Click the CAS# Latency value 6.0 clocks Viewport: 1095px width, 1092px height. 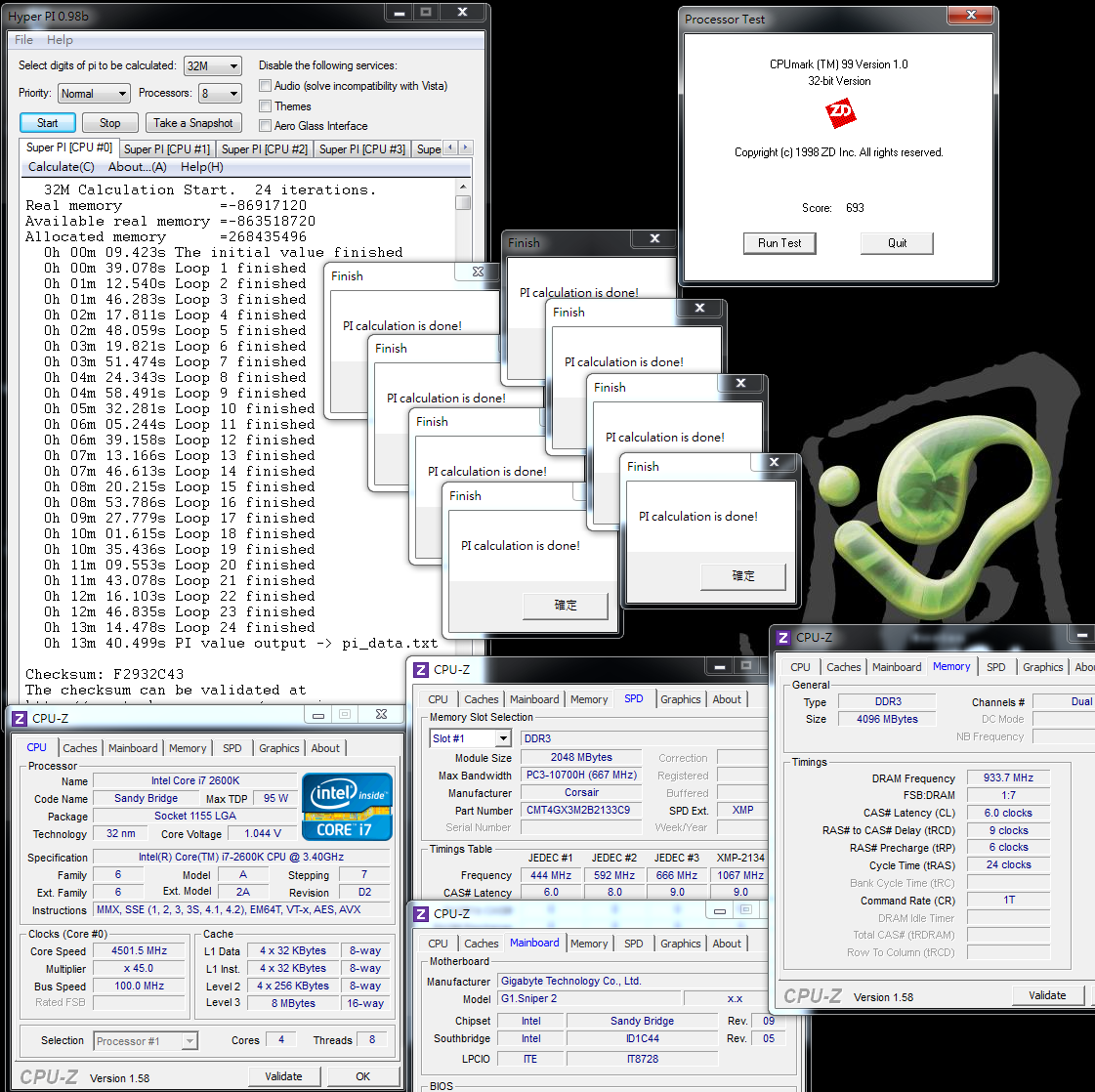coord(1008,813)
